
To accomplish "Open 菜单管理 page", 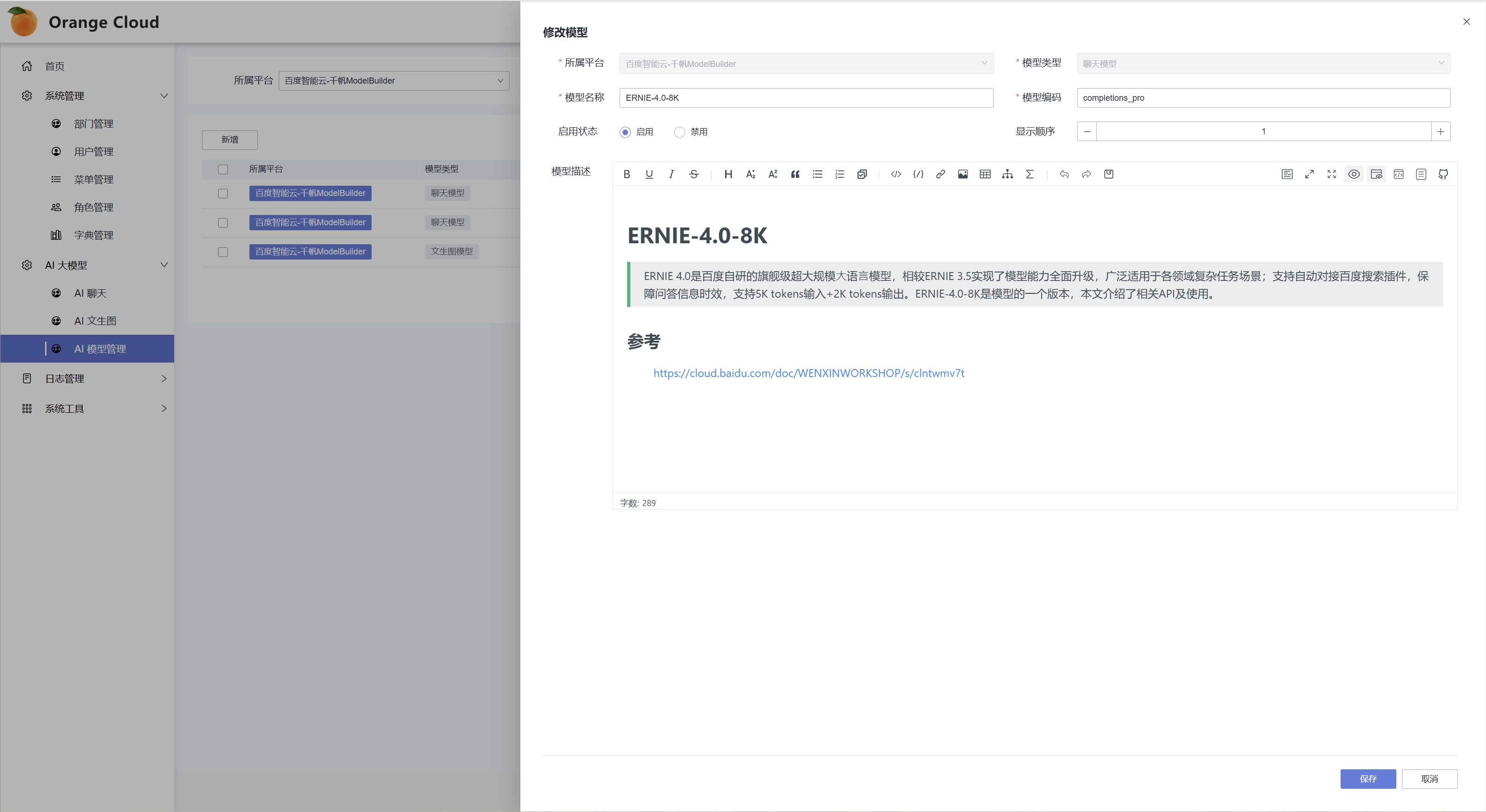I will [88, 179].
